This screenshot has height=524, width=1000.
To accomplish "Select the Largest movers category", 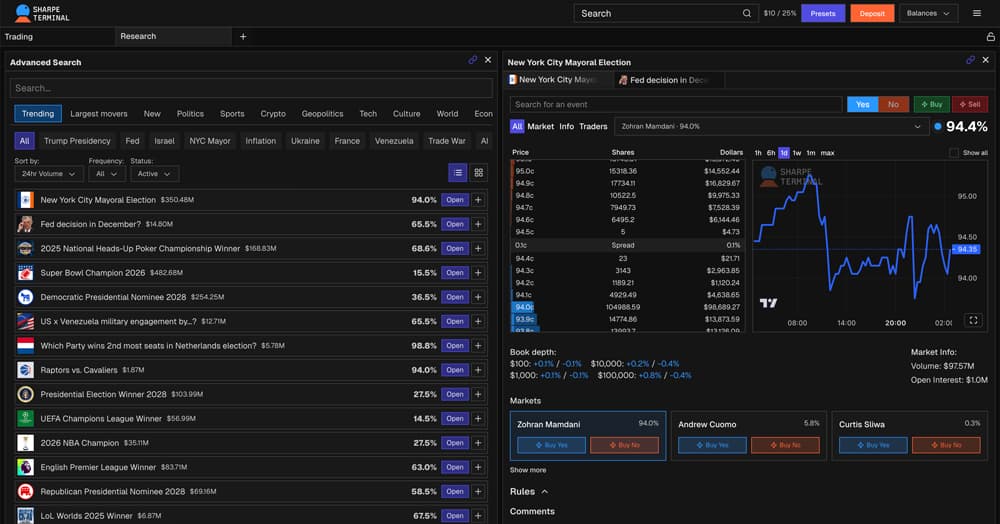I will point(99,114).
